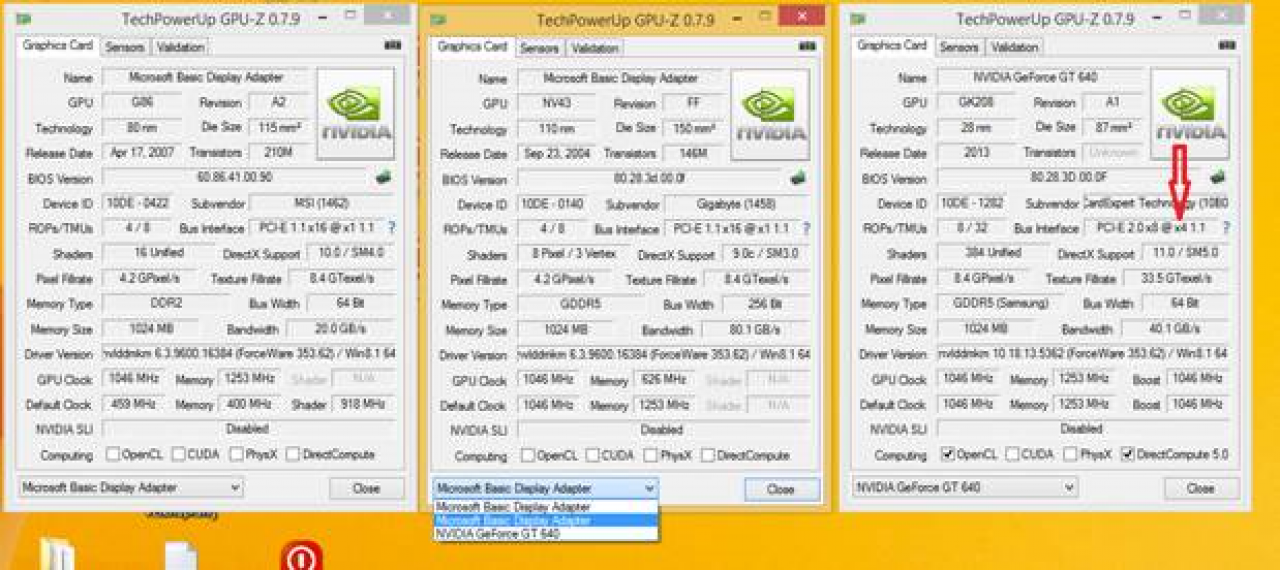Click the name field NVIDIA GeForce GT 640
Viewport: 1280px width, 570px height.
tap(1041, 77)
